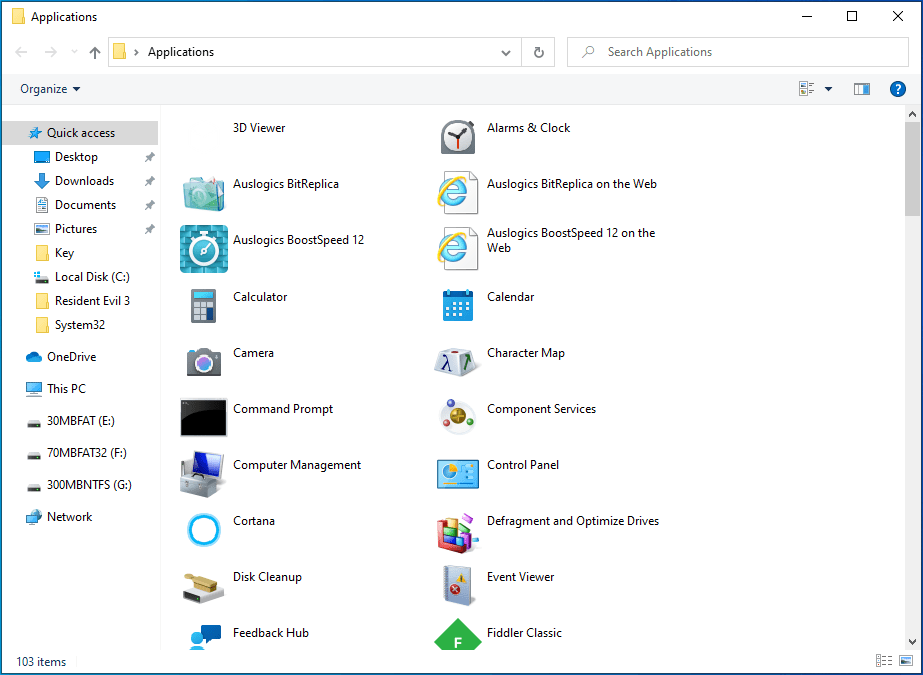
Task: Click the Up one level arrow button
Action: 95,52
